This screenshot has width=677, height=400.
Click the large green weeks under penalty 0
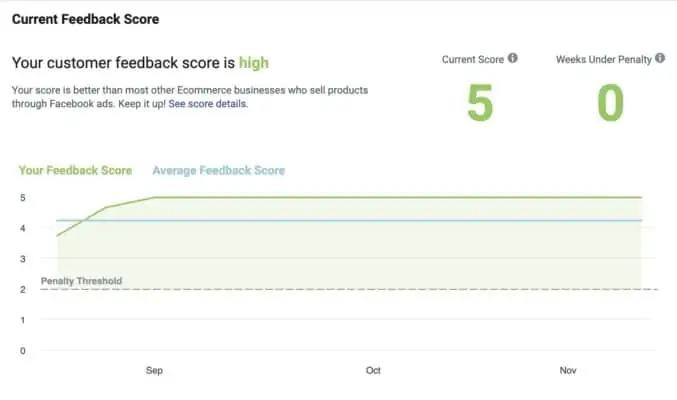[610, 104]
